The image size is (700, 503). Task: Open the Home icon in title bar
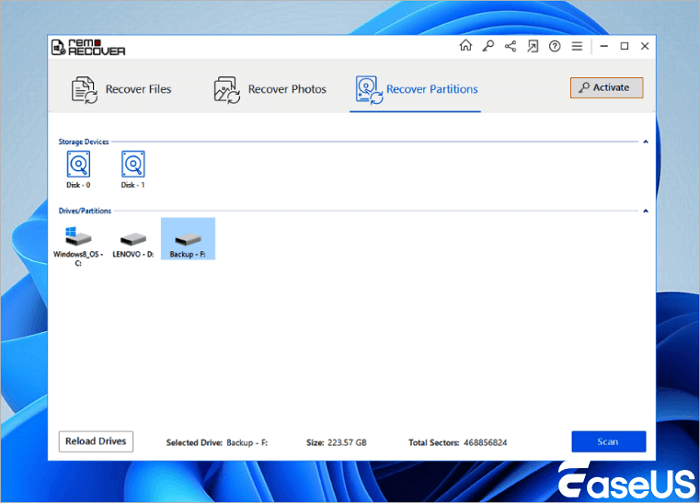[466, 46]
